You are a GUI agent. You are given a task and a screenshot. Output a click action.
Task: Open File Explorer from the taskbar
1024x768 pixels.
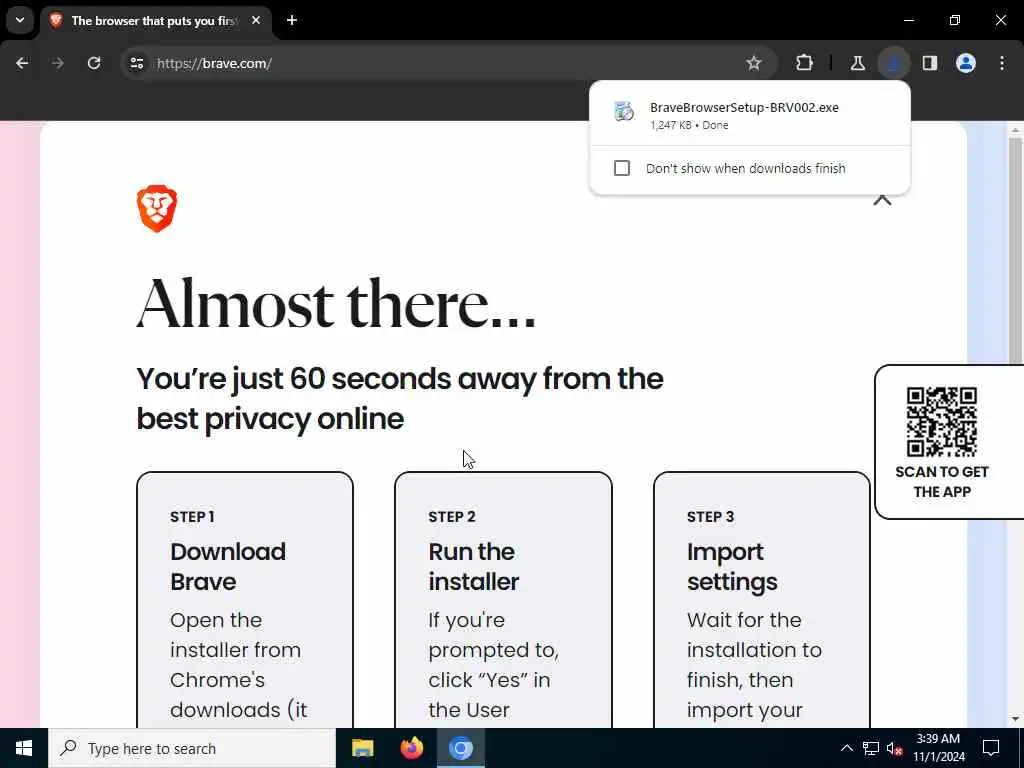[x=362, y=748]
